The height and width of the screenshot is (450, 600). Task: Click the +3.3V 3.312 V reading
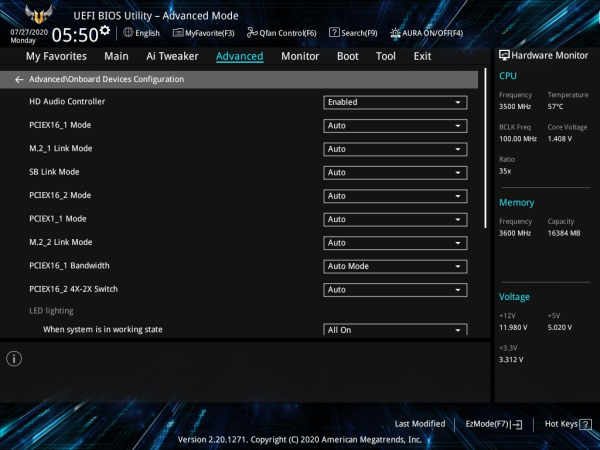(x=511, y=360)
